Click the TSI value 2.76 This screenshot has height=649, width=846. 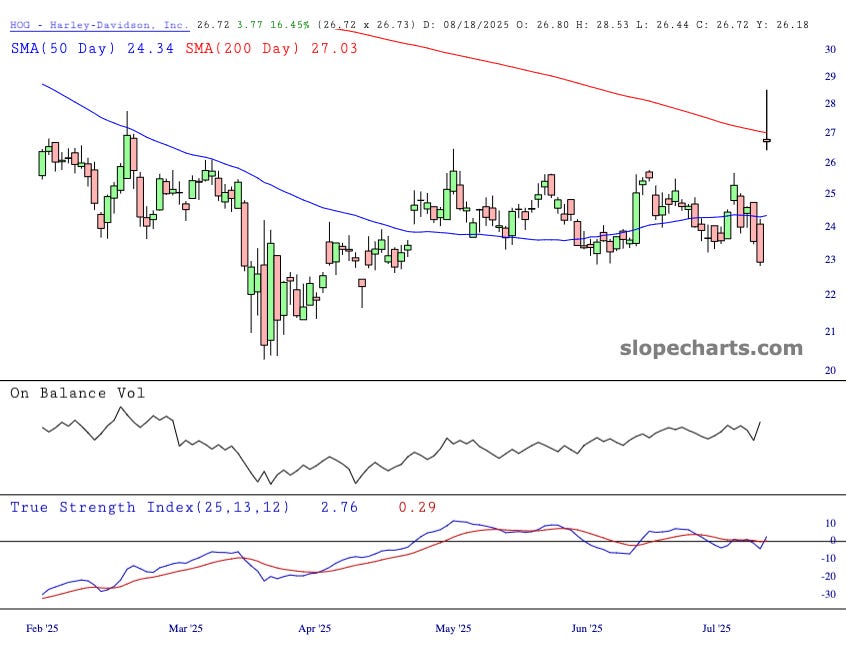(339, 508)
